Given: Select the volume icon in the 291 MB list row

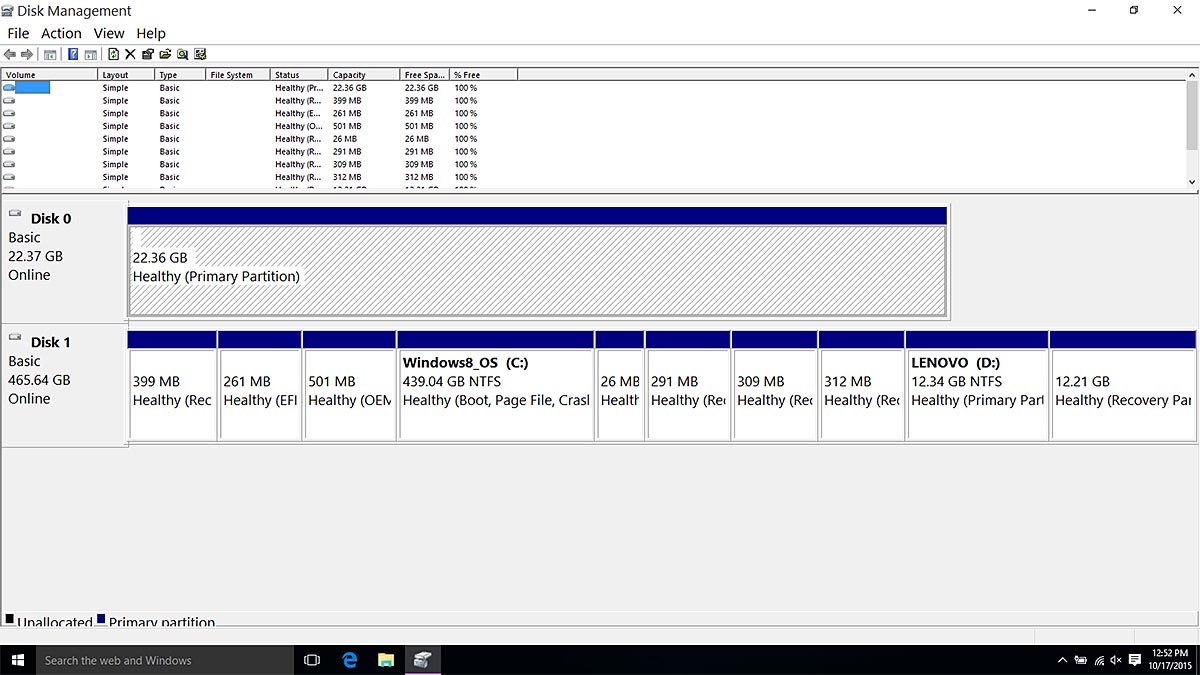Looking at the screenshot, I should point(9,152).
